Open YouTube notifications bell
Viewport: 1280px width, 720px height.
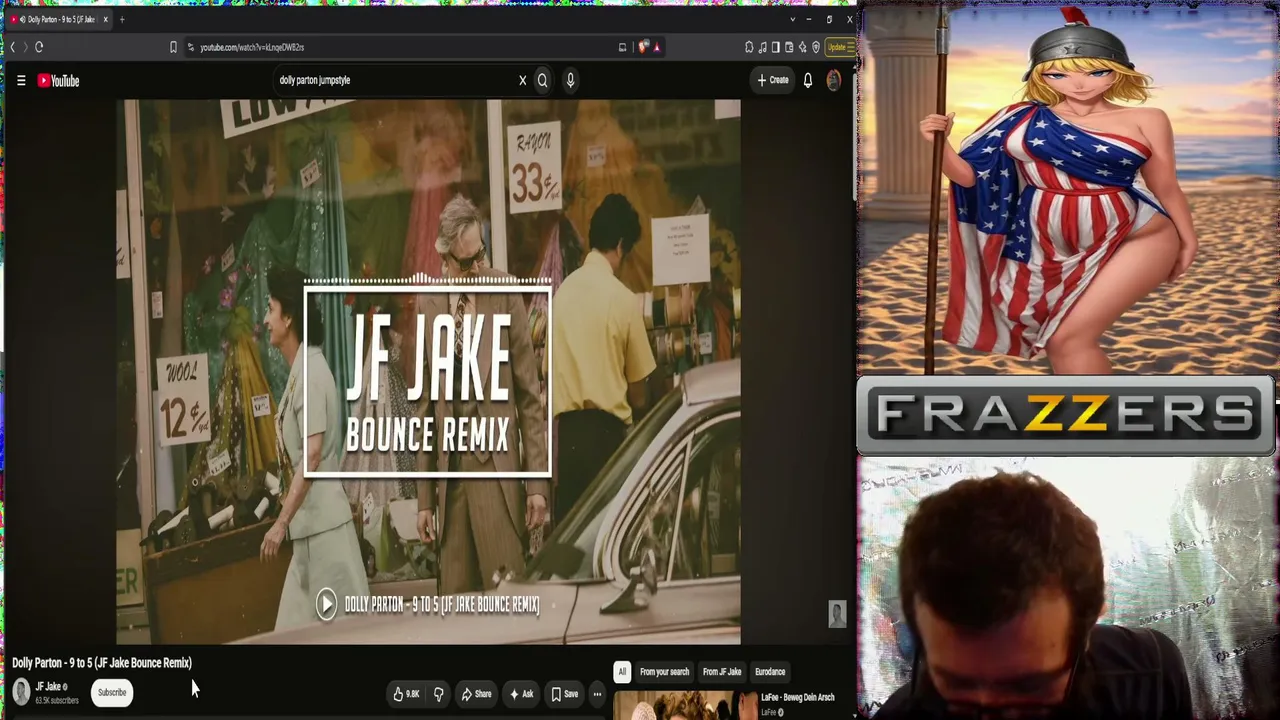[x=808, y=81]
